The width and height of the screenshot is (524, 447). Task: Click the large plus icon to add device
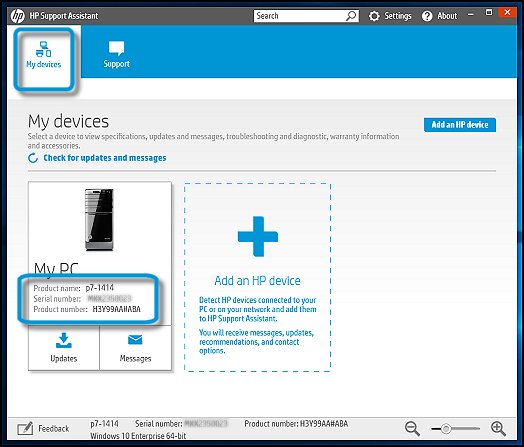point(258,237)
